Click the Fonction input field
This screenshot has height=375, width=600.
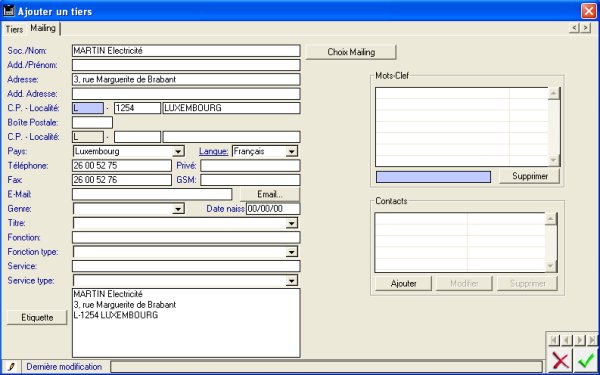186,238
